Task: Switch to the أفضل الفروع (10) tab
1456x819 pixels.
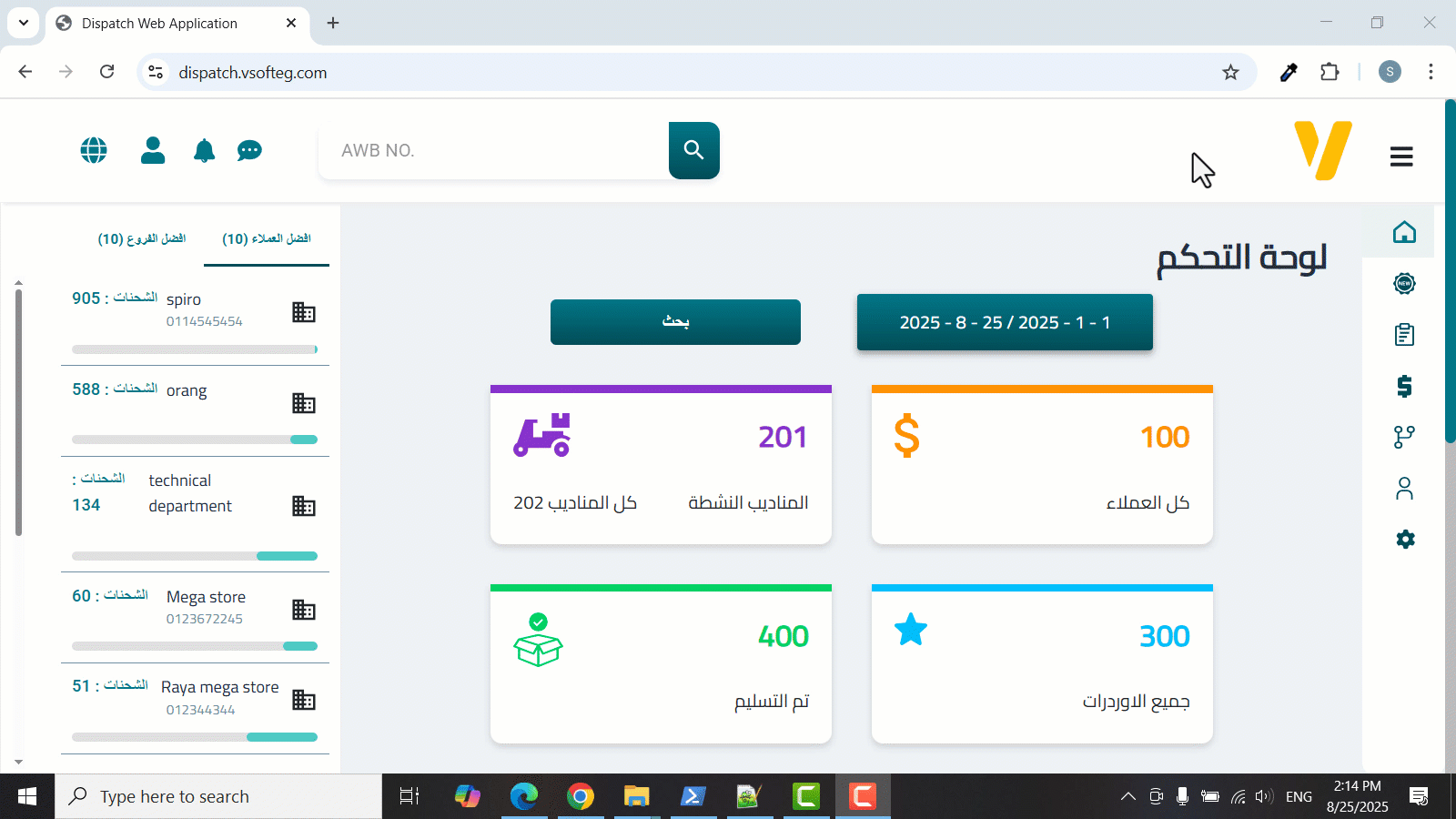Action: point(142,238)
